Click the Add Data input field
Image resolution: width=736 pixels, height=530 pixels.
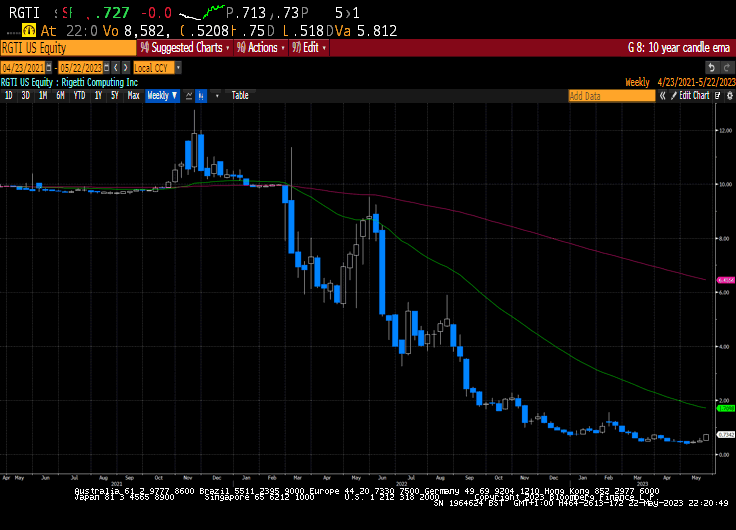pos(612,96)
